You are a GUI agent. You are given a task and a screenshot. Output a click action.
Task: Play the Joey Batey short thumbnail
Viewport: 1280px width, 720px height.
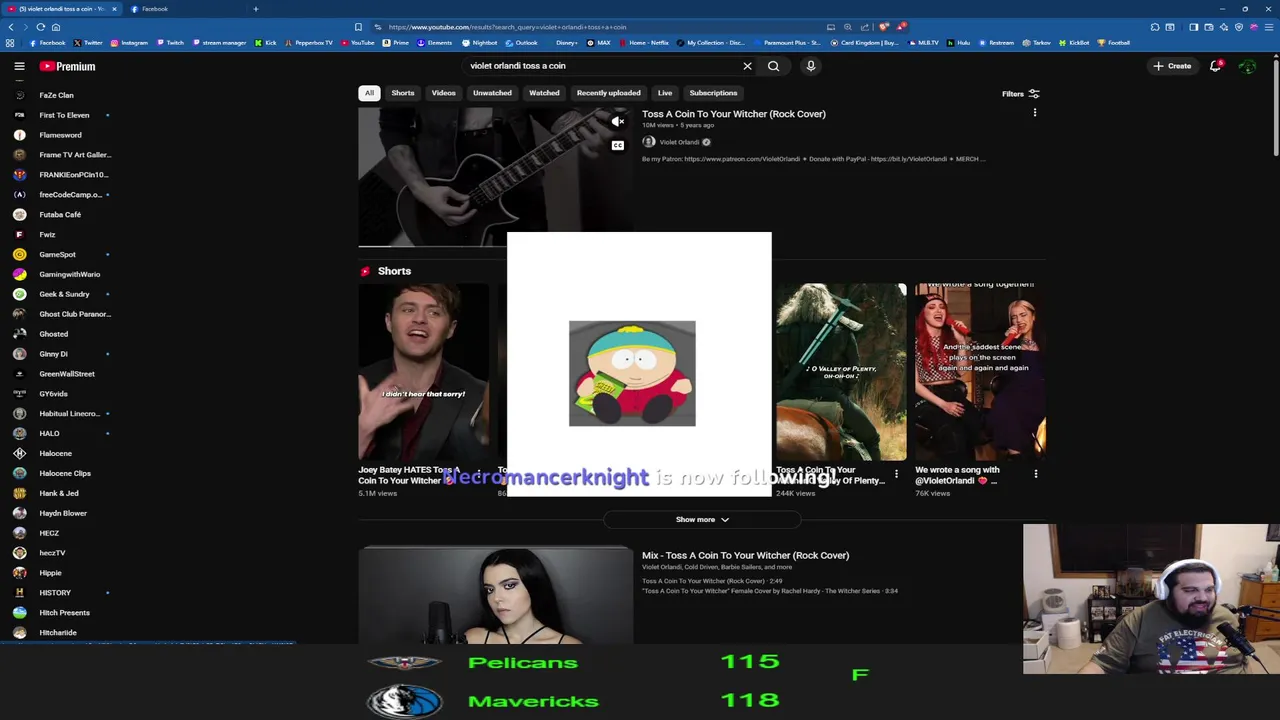pos(424,372)
